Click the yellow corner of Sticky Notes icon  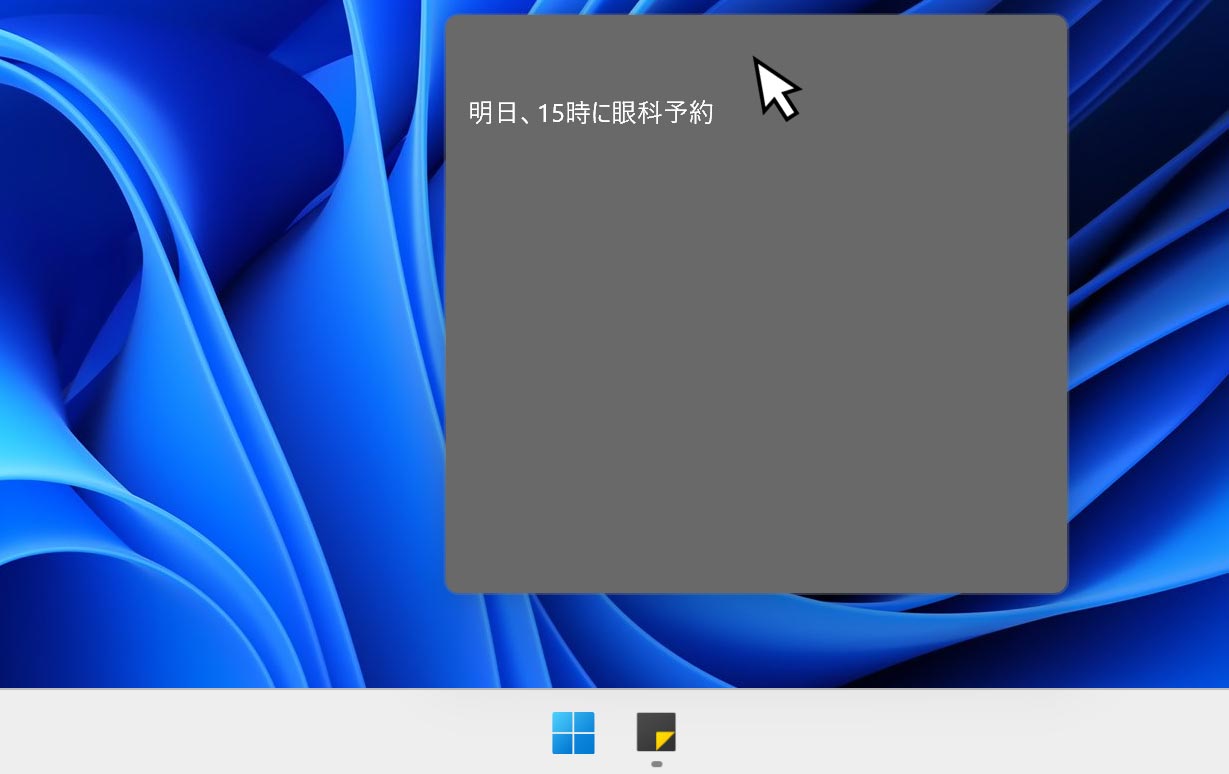pos(666,741)
